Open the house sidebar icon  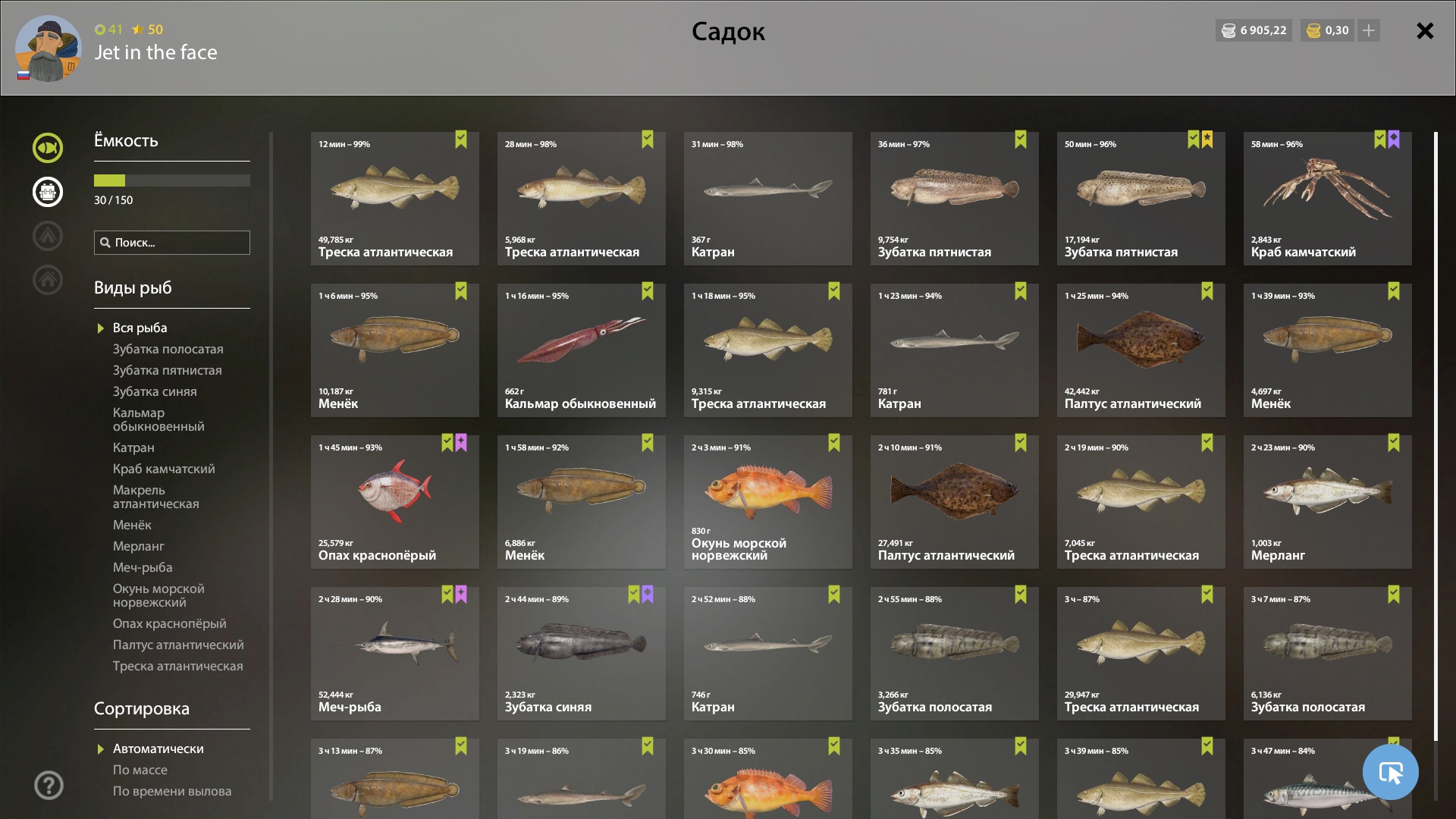(48, 280)
